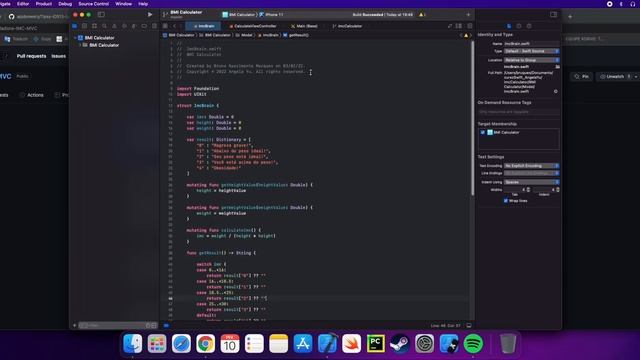Choose file location via folder icon
This screenshot has height=360, width=640.
click(557, 67)
